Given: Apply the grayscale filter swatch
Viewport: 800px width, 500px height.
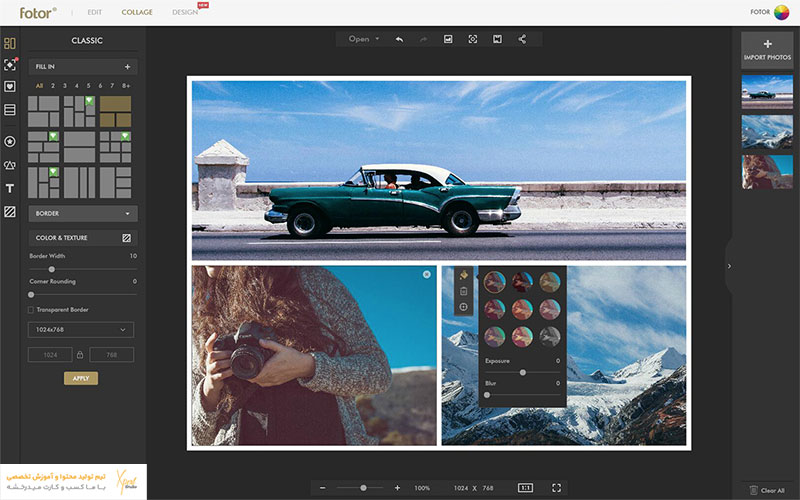Looking at the screenshot, I should (549, 337).
